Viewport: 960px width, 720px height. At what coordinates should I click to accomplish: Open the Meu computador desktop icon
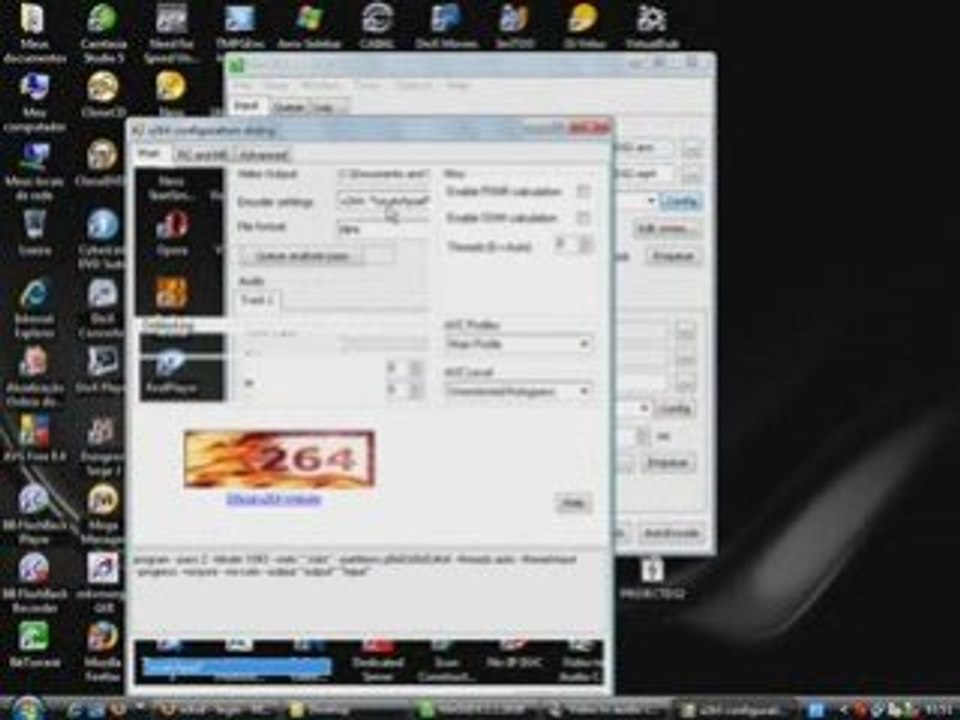(x=34, y=102)
